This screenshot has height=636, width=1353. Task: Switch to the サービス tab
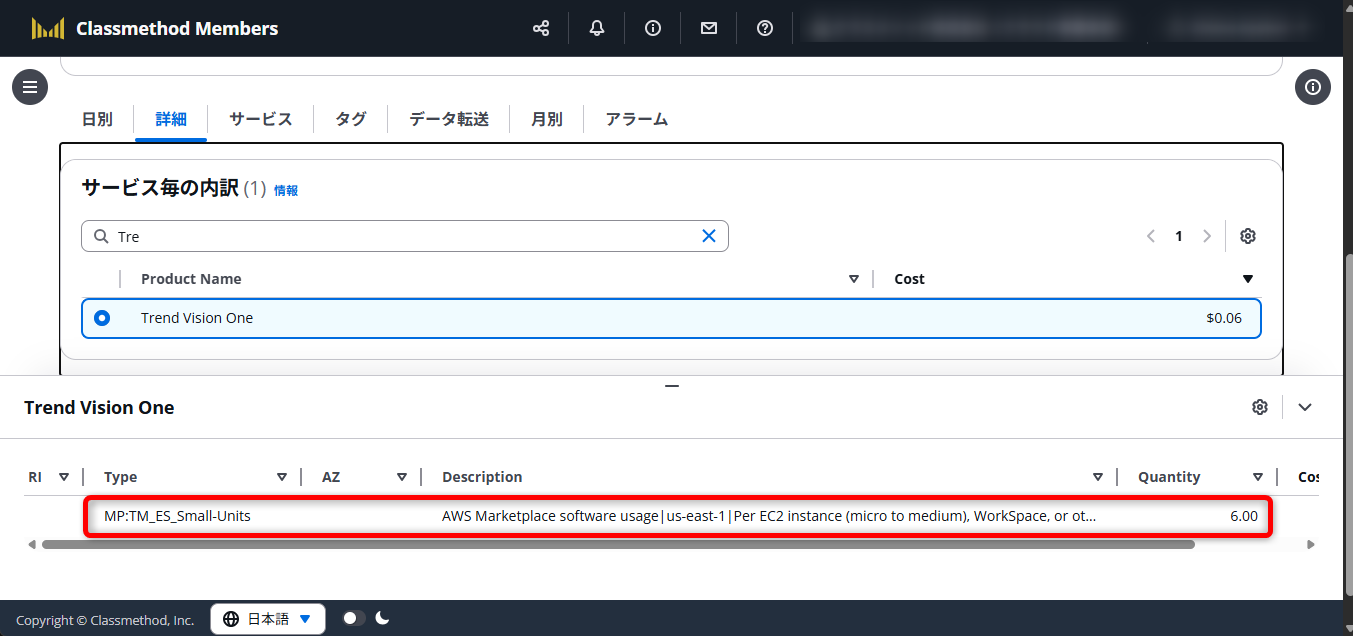(x=261, y=119)
